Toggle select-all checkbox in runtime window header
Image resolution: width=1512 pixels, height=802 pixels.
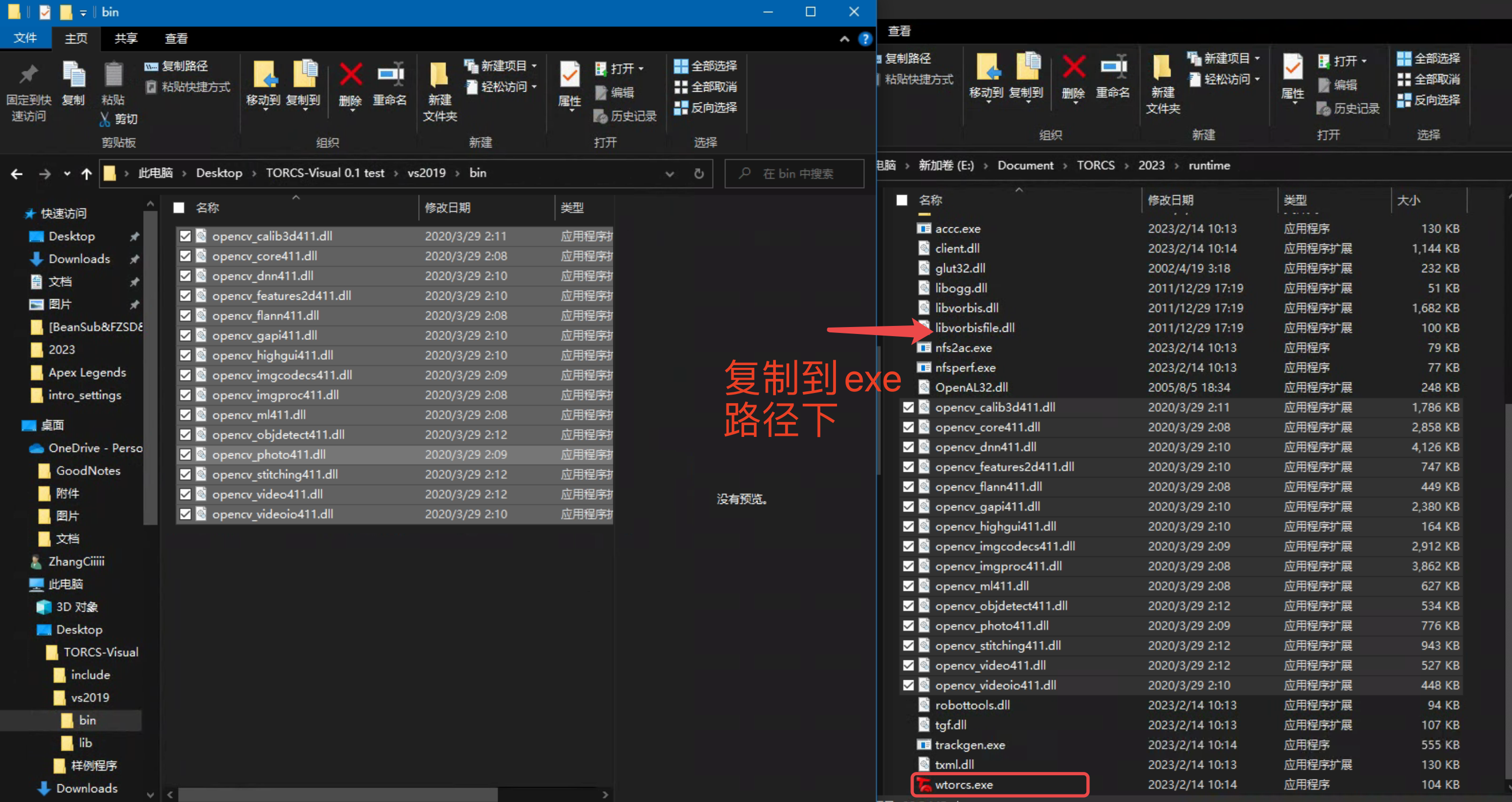(x=902, y=200)
